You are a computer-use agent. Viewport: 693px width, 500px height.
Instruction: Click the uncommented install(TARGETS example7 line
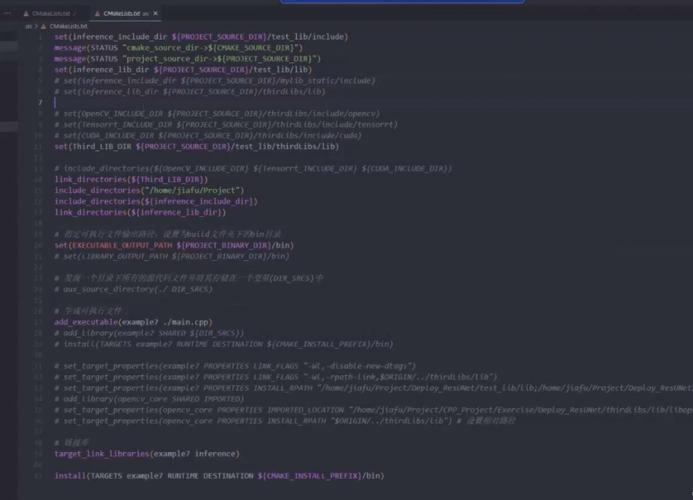pos(219,476)
